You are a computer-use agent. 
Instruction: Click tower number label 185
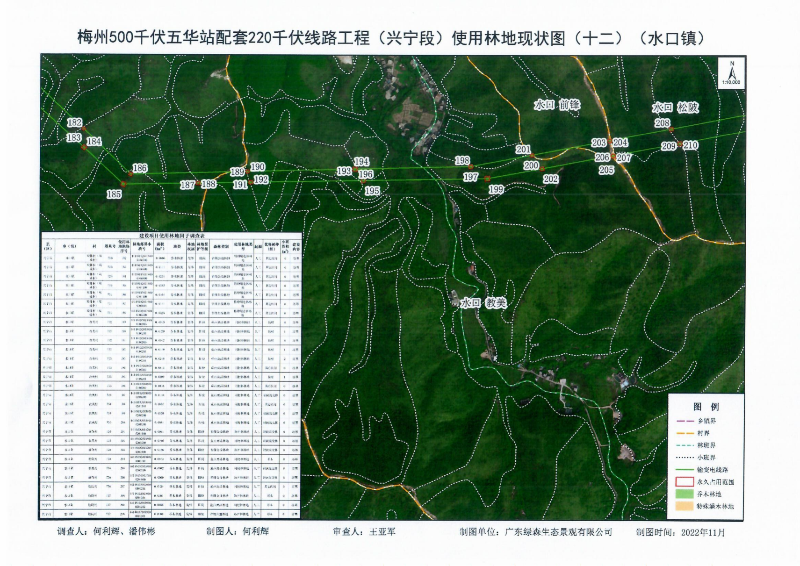(x=114, y=193)
